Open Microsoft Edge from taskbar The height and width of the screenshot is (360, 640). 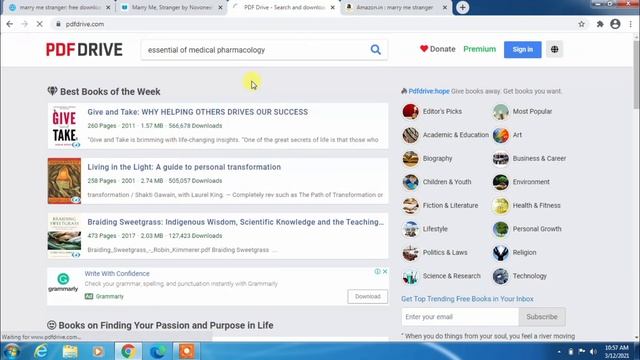coord(158,351)
